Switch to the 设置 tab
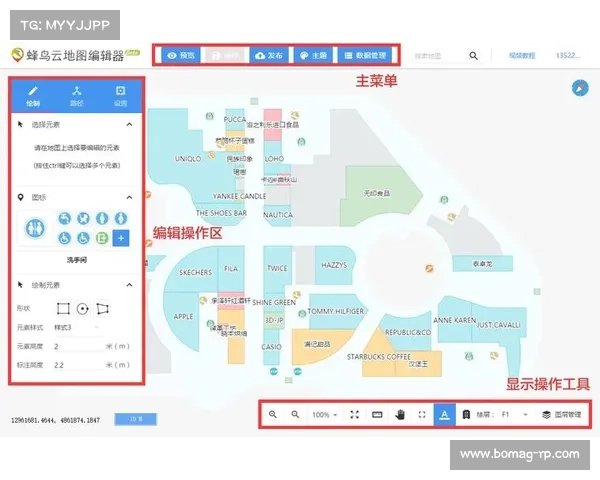This screenshot has height=480, width=600. pos(120,95)
